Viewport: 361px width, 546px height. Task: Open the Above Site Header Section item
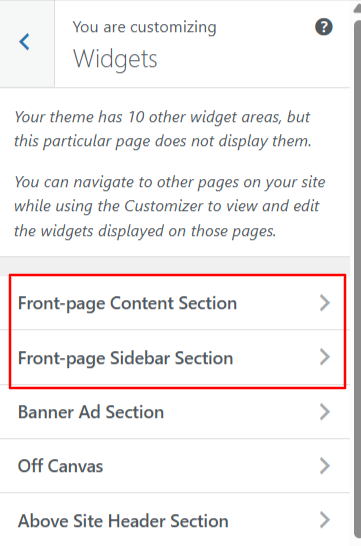click(175, 520)
